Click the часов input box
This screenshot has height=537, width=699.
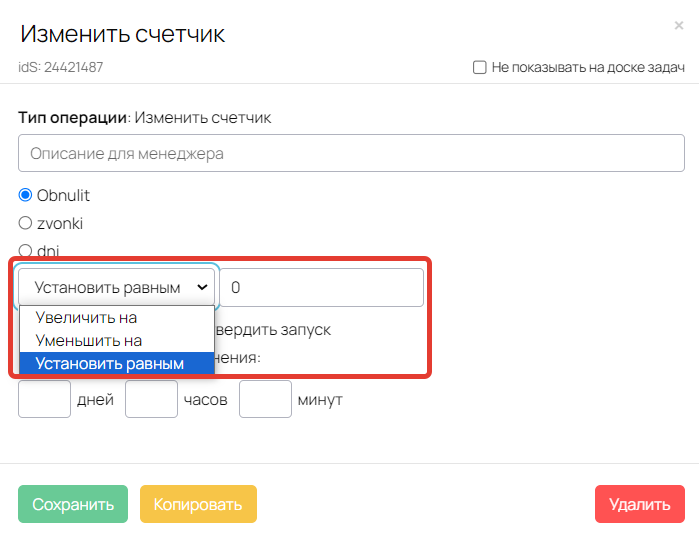tap(152, 399)
